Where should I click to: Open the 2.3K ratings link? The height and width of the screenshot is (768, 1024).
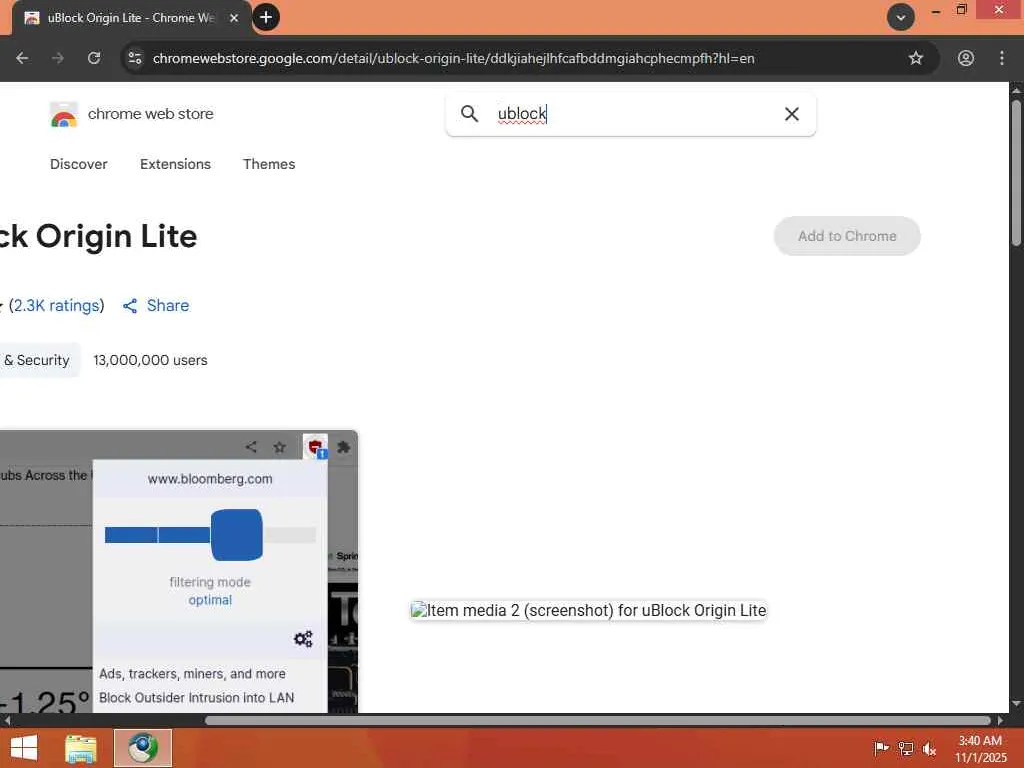click(x=56, y=306)
